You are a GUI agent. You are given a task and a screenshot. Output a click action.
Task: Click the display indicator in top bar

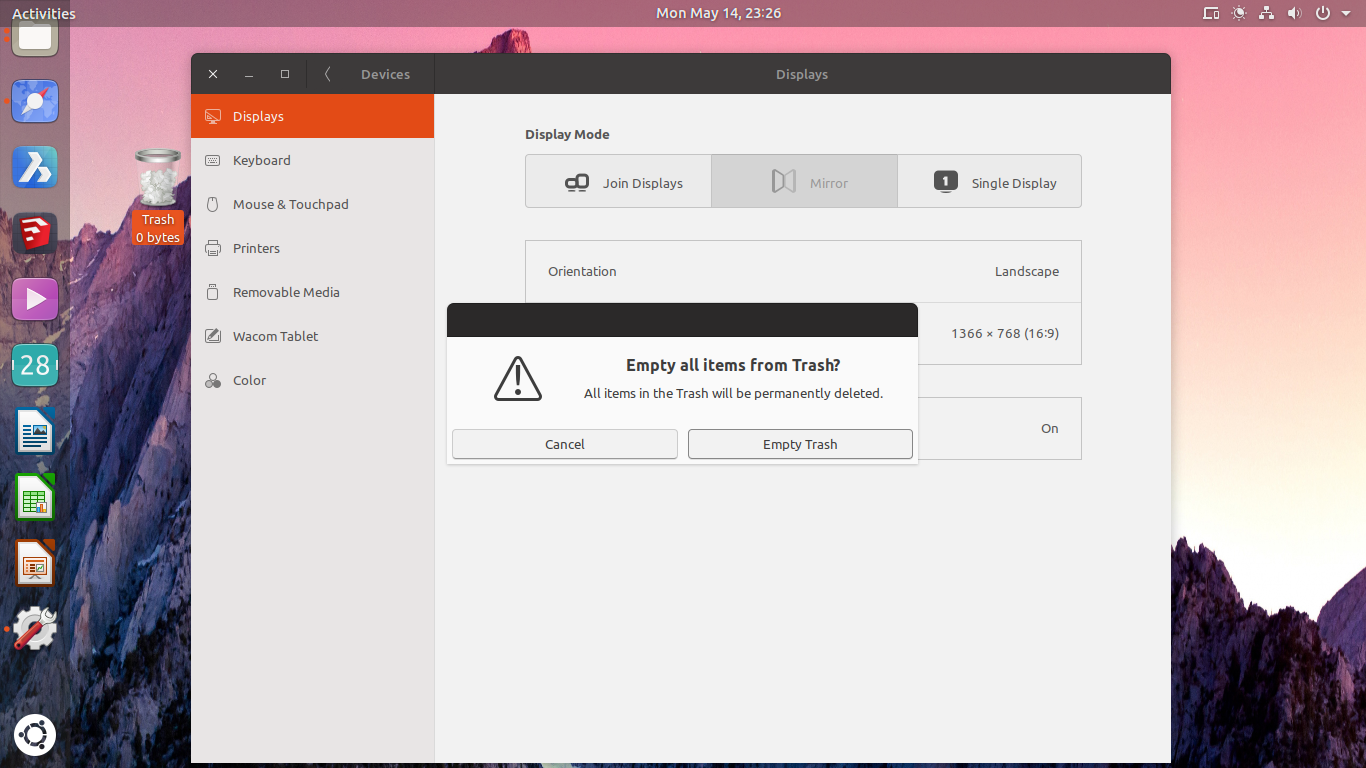tap(1211, 13)
